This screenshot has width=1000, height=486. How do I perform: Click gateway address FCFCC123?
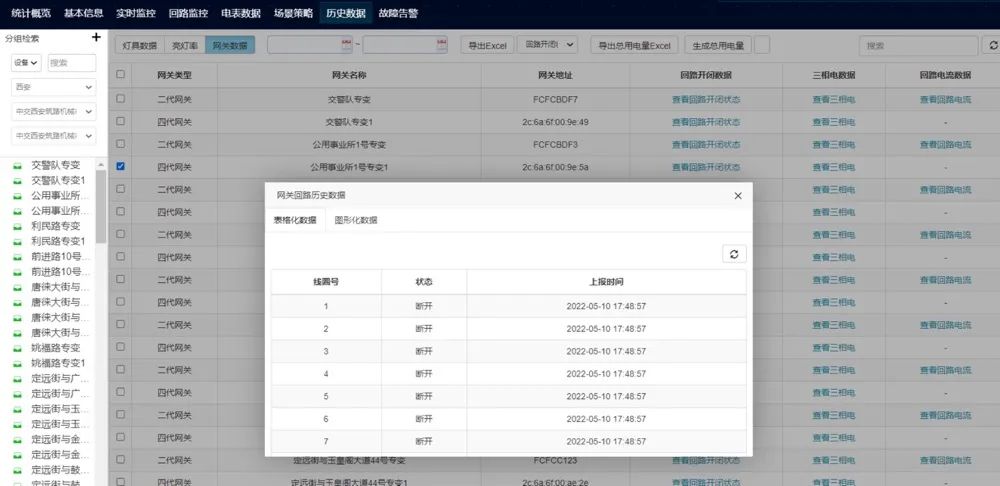click(555, 460)
